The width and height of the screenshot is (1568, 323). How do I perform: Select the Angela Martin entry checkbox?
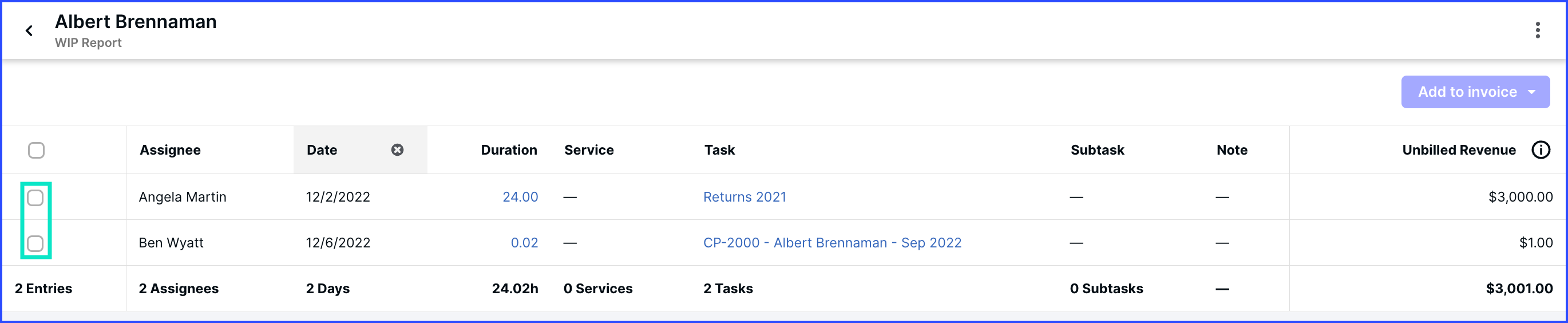click(35, 198)
